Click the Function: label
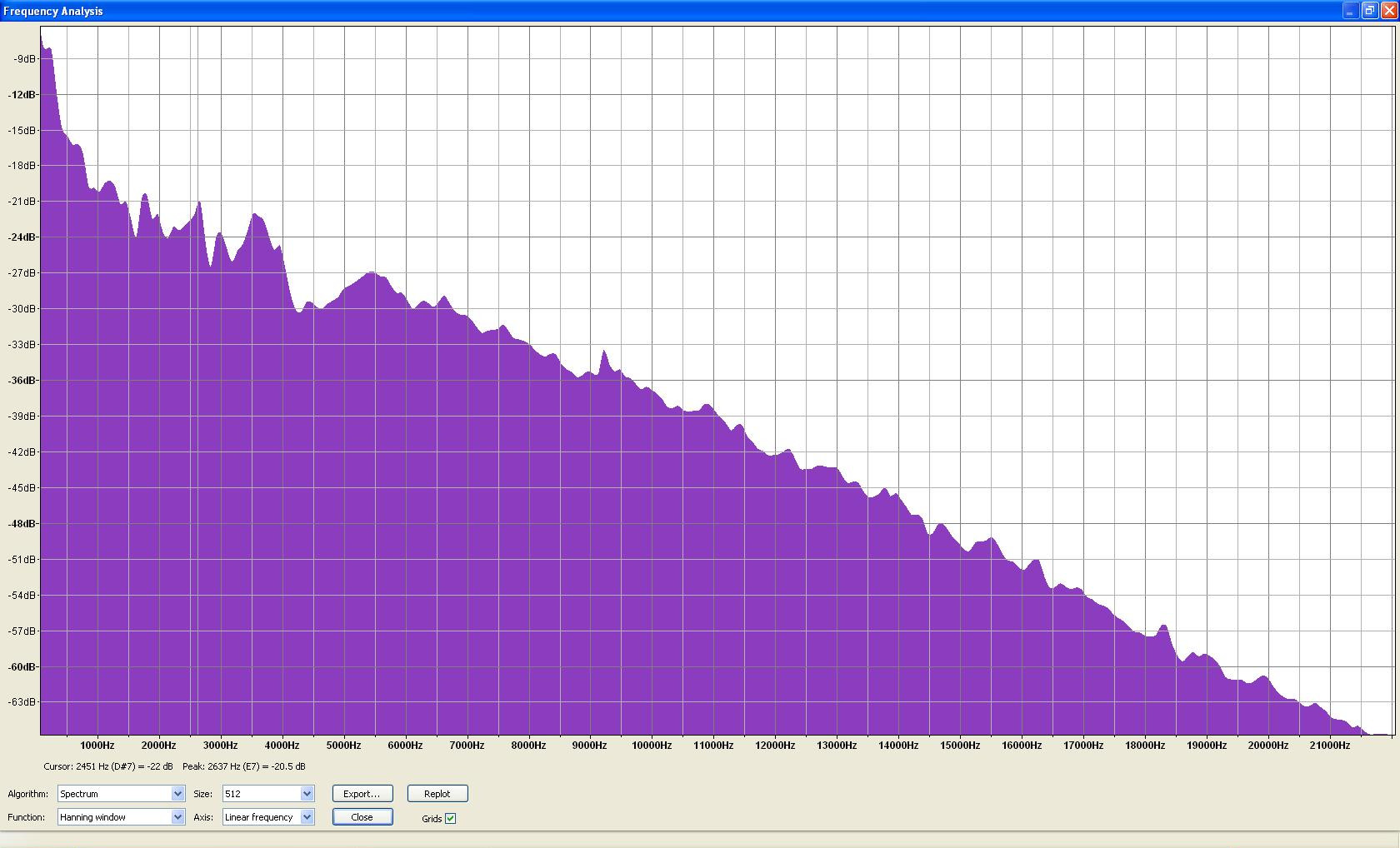The width and height of the screenshot is (1400, 848). pos(26,817)
